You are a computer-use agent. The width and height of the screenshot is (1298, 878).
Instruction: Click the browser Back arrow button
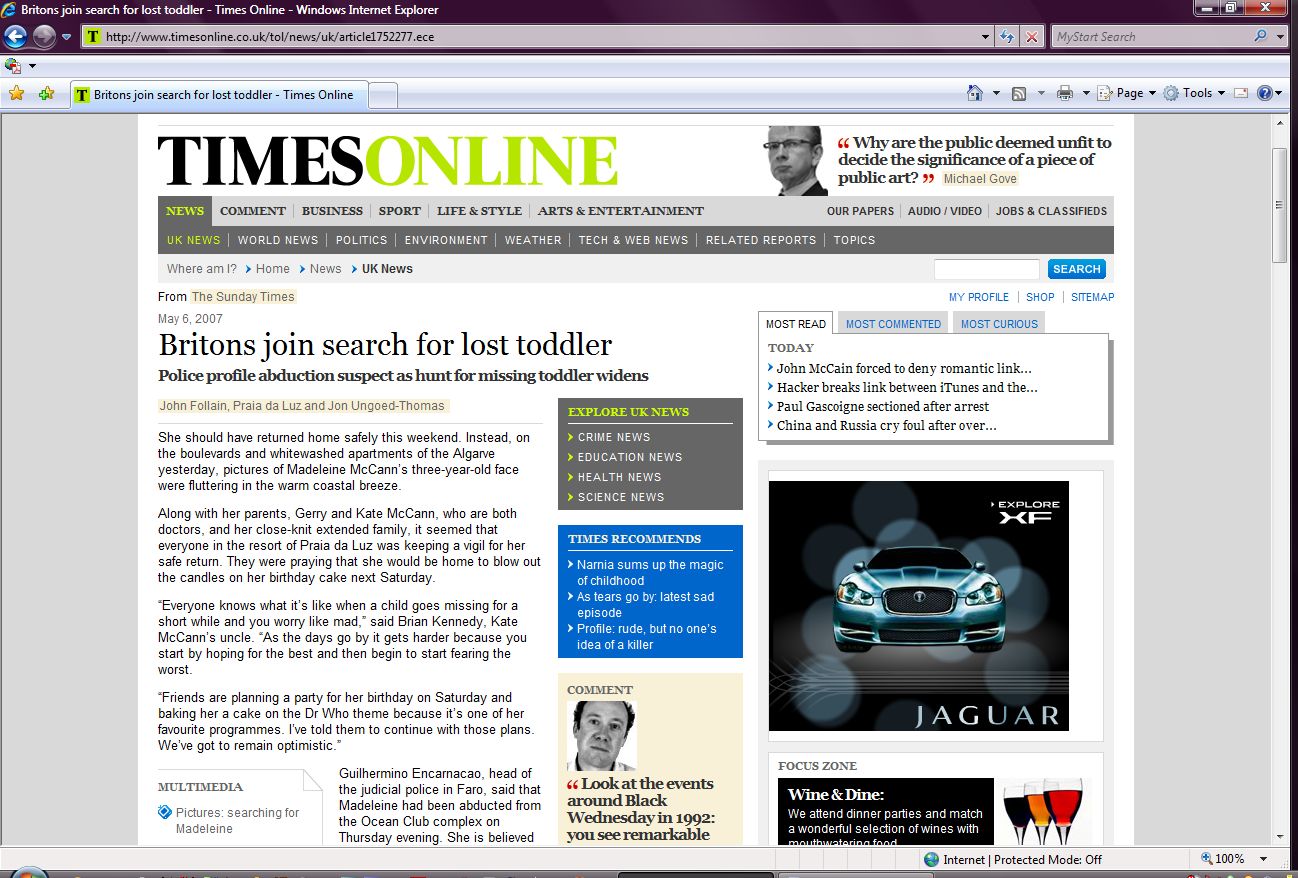[16, 37]
